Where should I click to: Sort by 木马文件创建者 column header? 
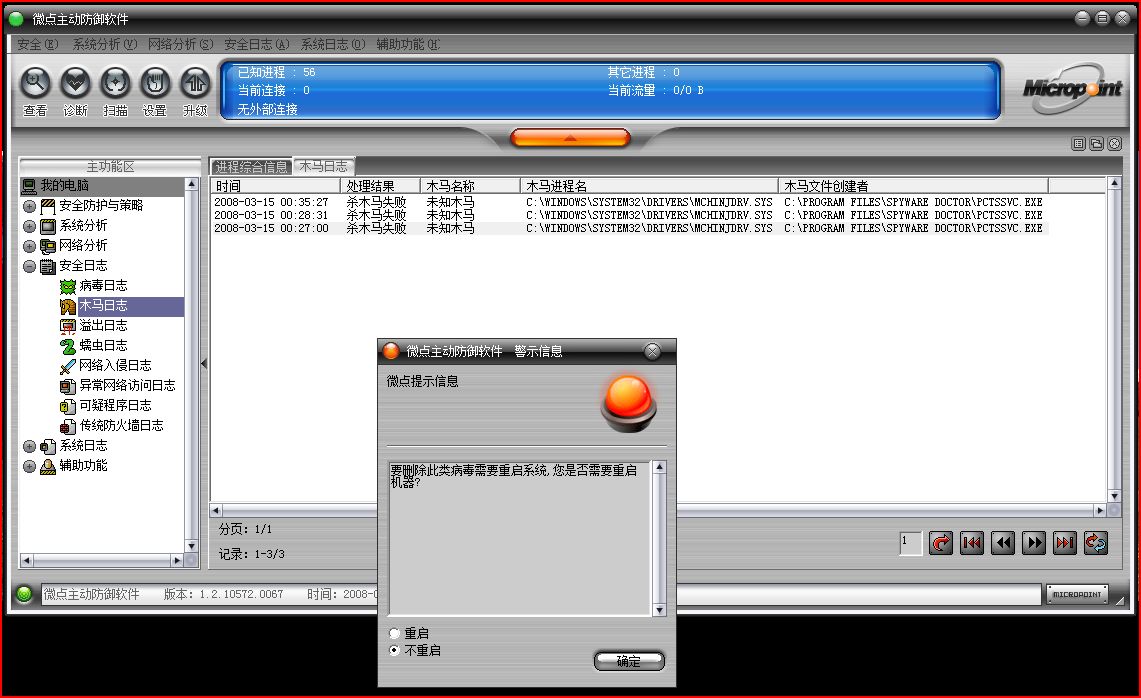[x=913, y=186]
